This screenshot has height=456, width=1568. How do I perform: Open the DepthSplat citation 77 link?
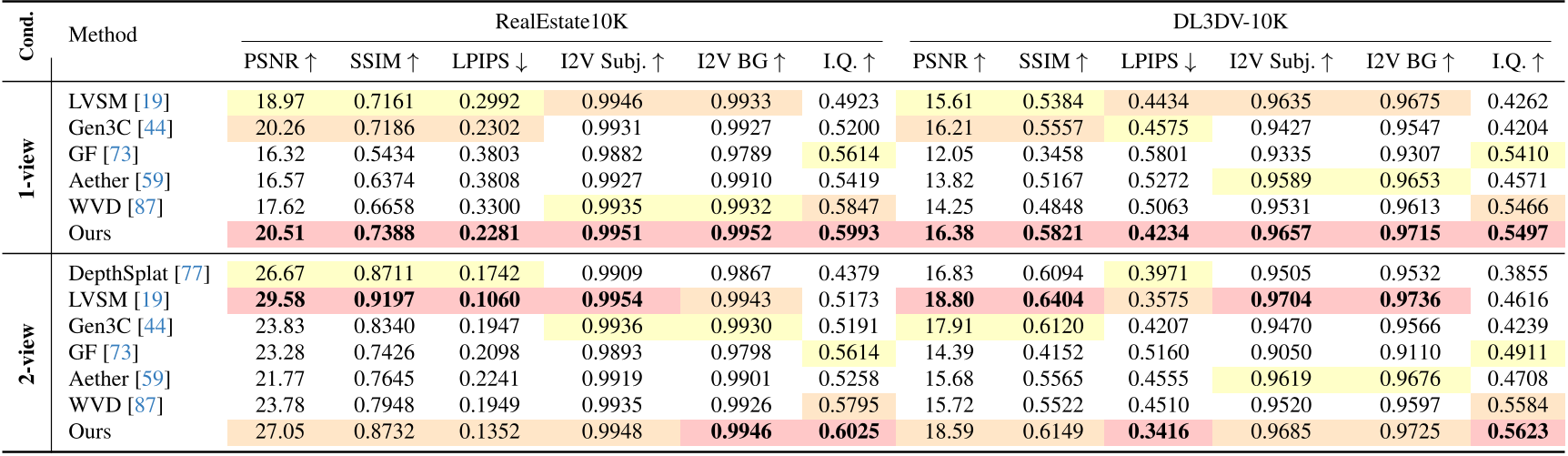tap(192, 274)
